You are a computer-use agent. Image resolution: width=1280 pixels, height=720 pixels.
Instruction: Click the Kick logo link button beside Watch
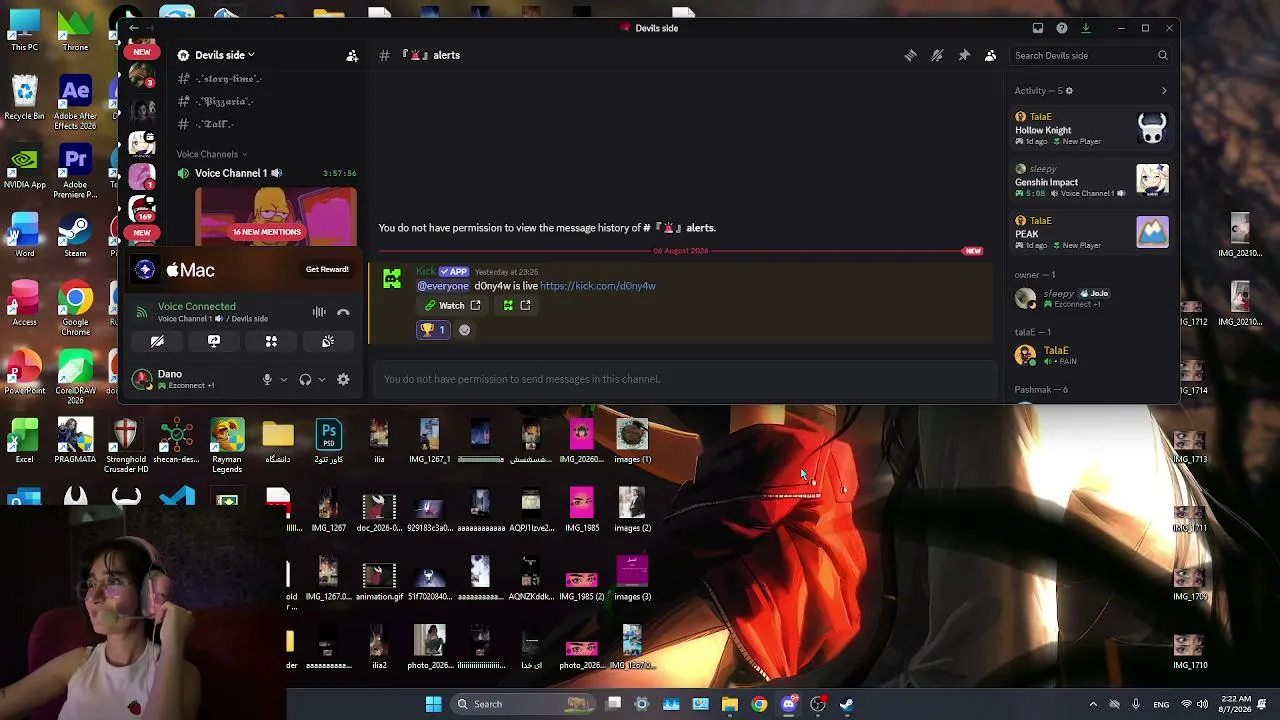pyautogui.click(x=516, y=306)
